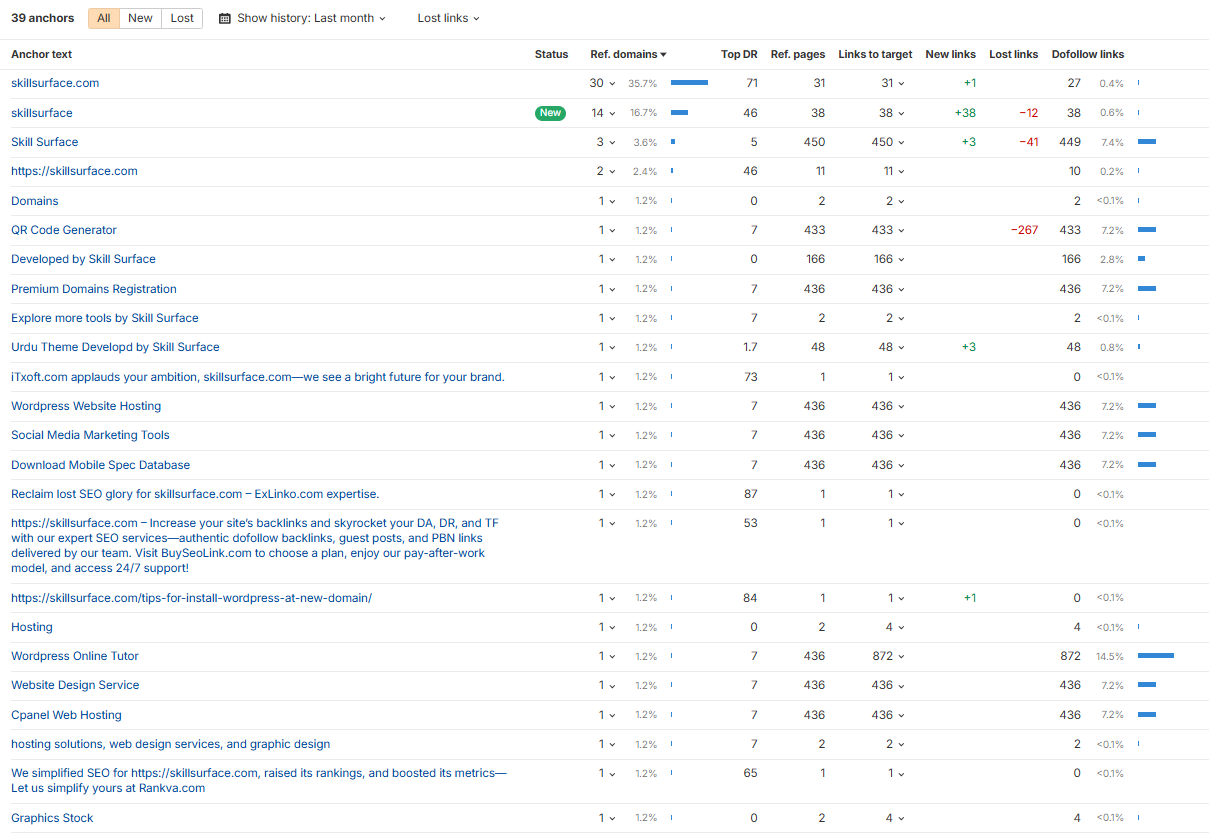Click Top DR value 87 in Reclaim lost SEO row
Image resolution: width=1209 pixels, height=839 pixels.
[750, 494]
